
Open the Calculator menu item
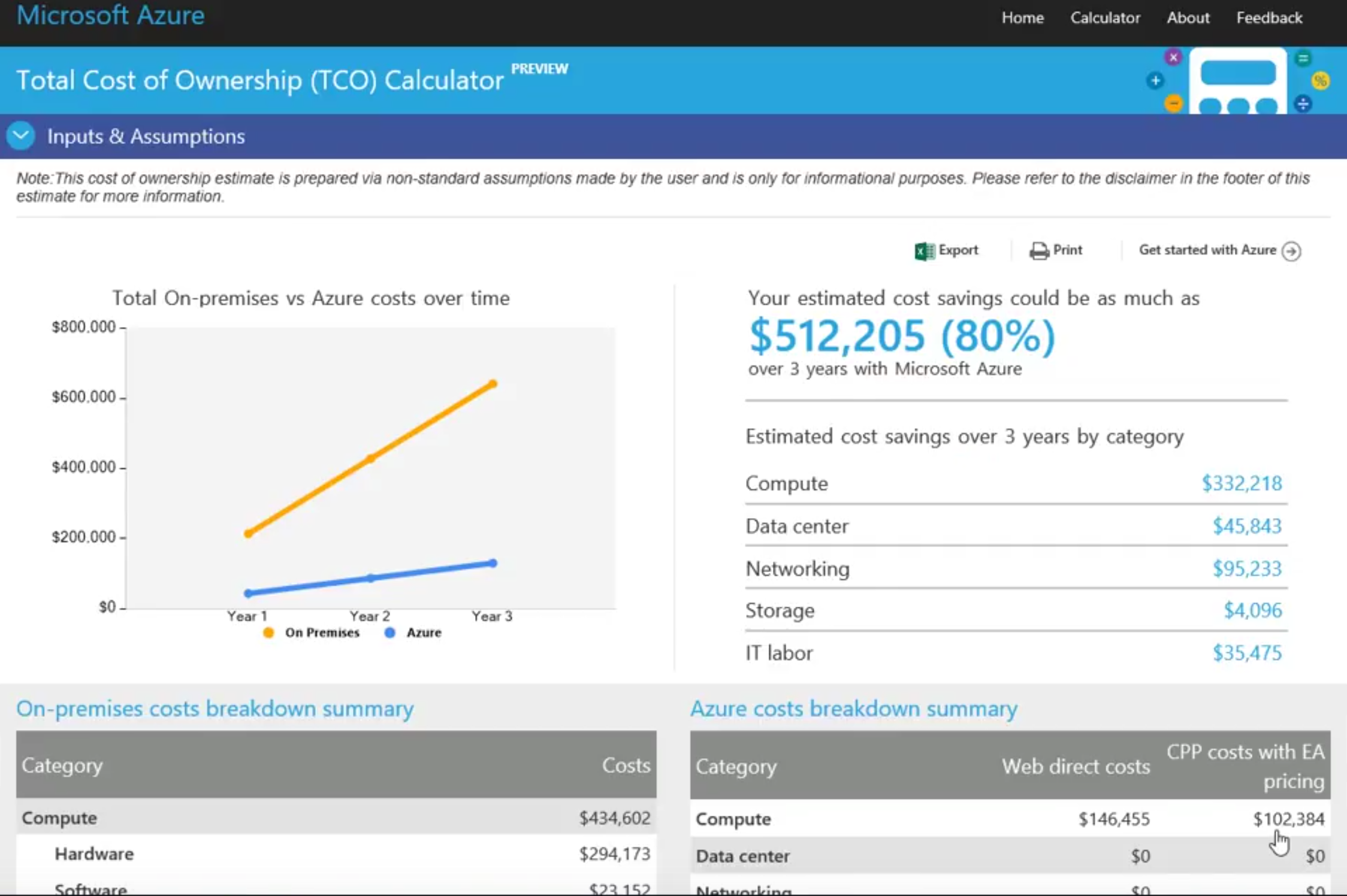tap(1105, 18)
